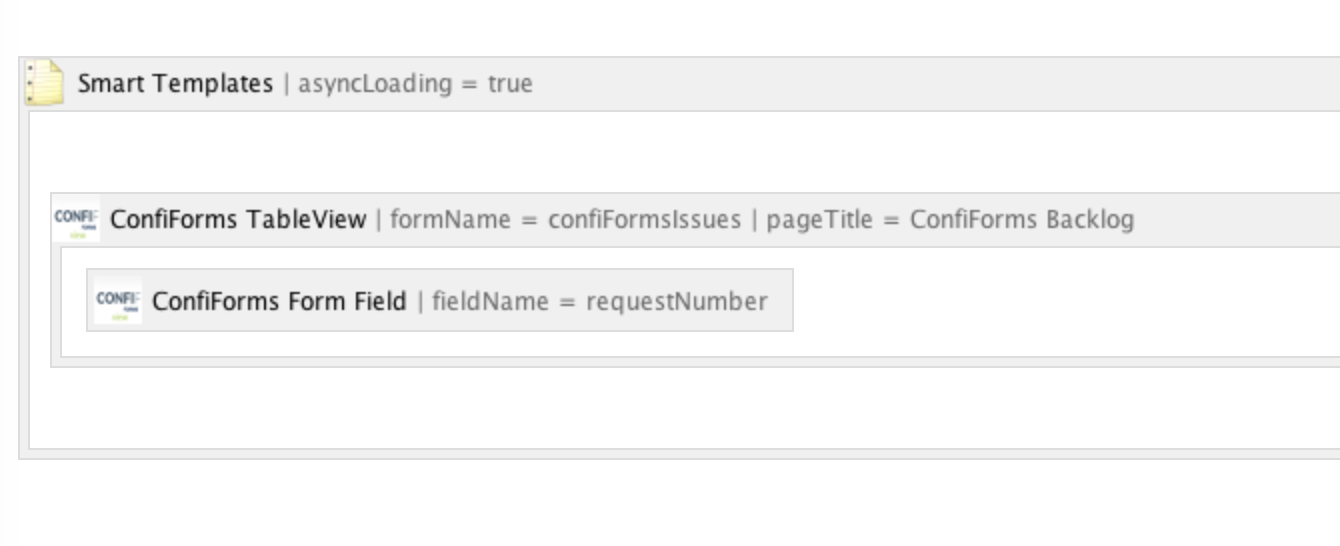
Task: Select the ConfiForms TableView macro title
Action: (x=238, y=219)
